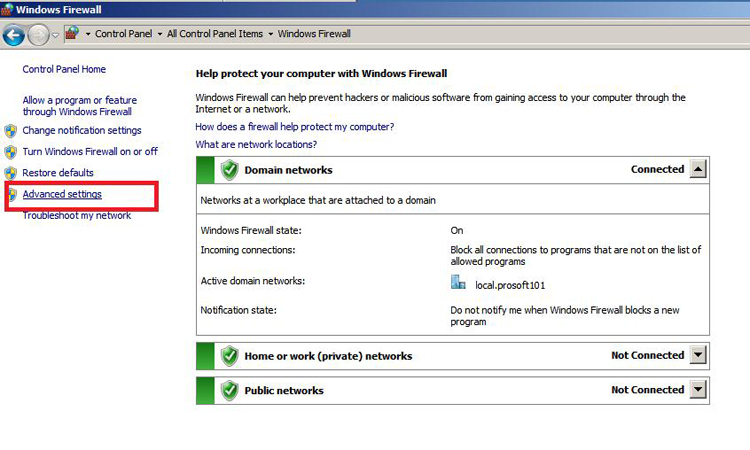Click Home or work (private) networks heading
Screen dimensions: 750x450
click(x=328, y=356)
